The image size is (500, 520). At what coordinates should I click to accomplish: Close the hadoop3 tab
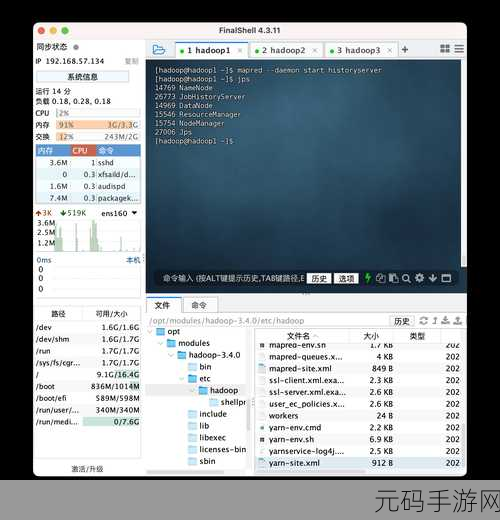click(390, 50)
